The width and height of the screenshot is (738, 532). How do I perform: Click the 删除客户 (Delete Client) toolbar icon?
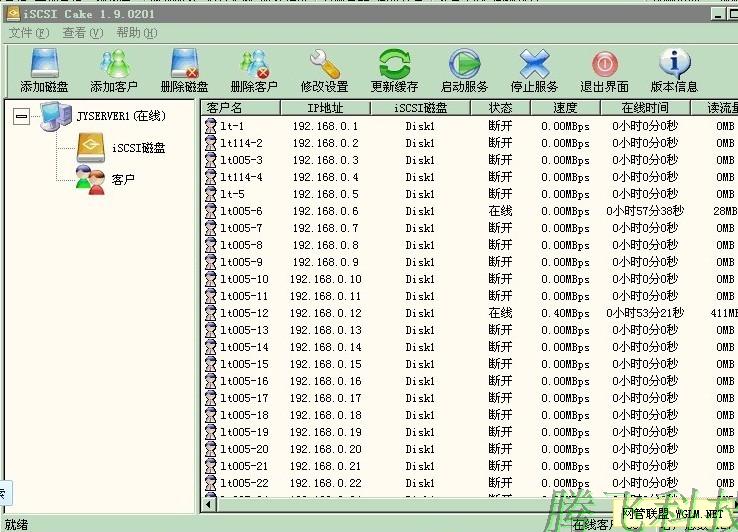(254, 63)
